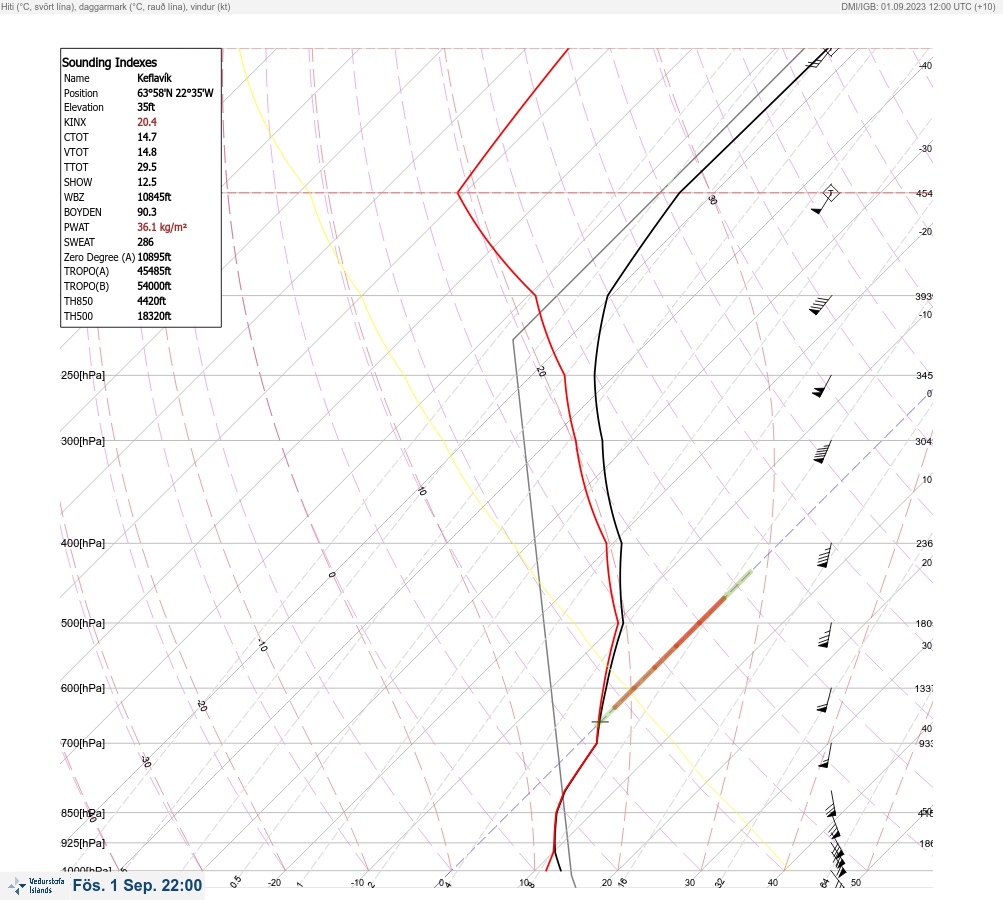Click the TH500 value 18320ft
The image size is (1003, 900).
pos(154,316)
